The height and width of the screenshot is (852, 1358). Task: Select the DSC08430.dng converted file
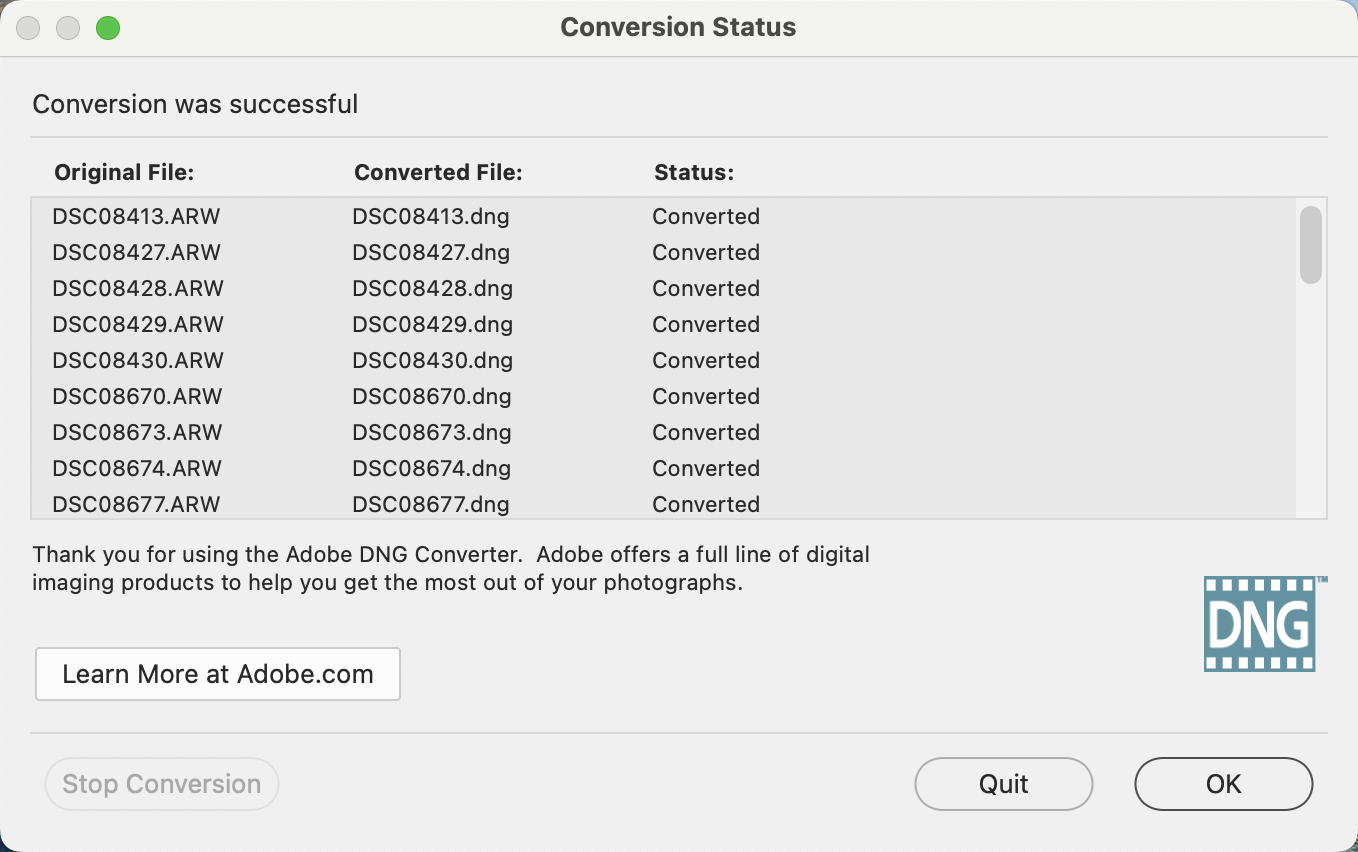[432, 360]
